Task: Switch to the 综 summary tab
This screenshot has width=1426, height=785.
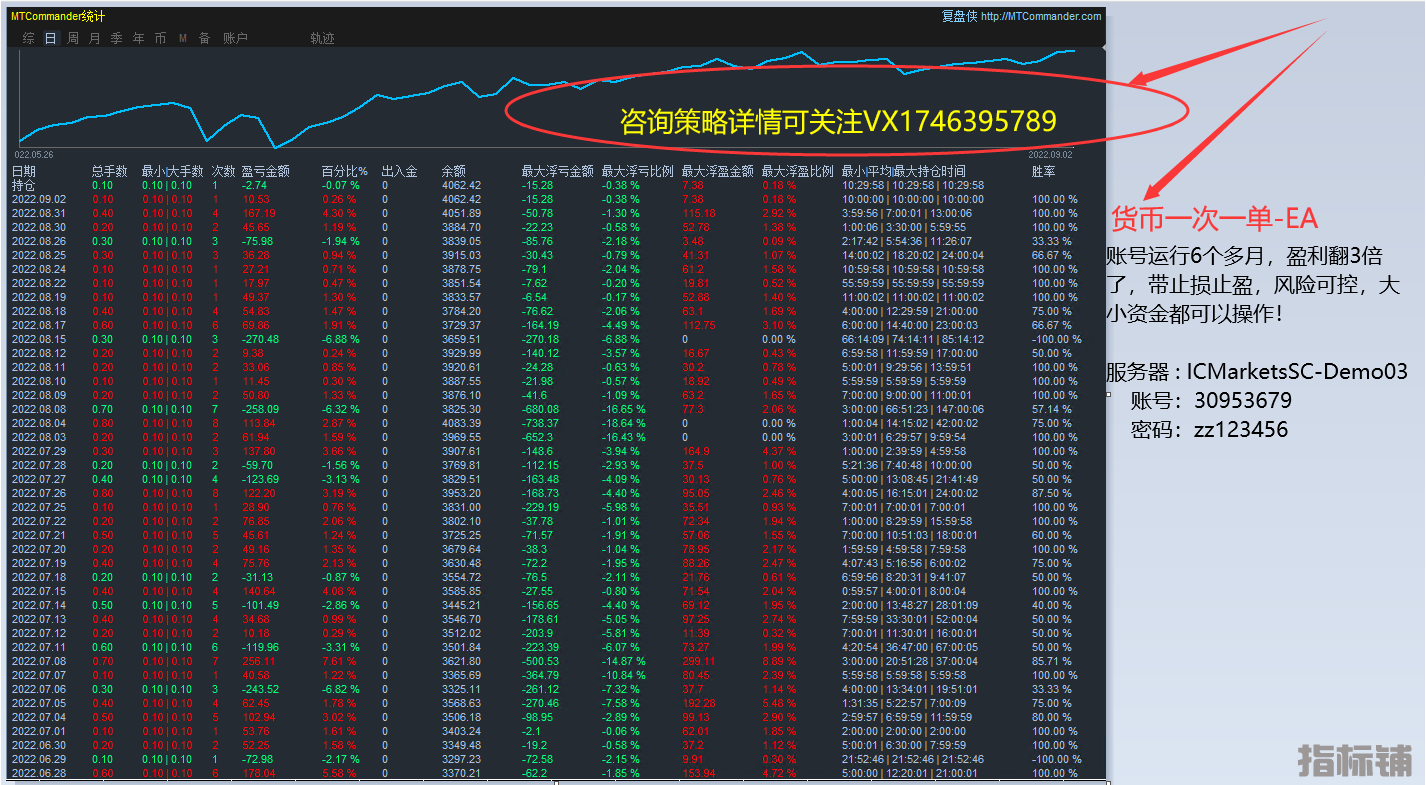Action: (29, 38)
